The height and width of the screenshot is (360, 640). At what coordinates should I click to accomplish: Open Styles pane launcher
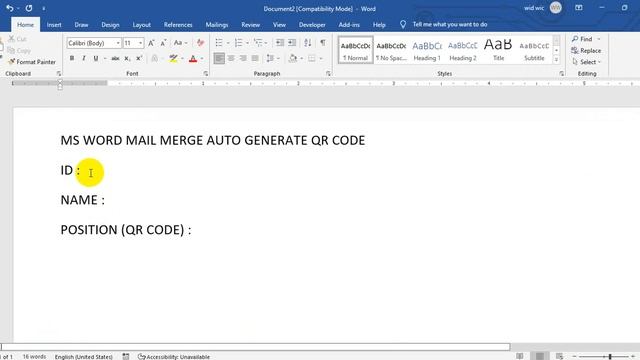(562, 74)
